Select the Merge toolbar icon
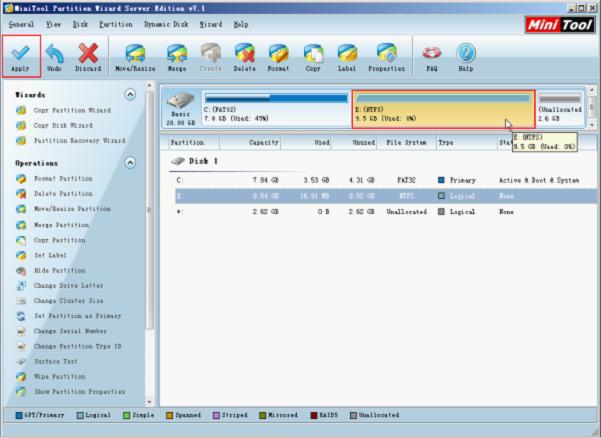The image size is (601, 438). [177, 53]
